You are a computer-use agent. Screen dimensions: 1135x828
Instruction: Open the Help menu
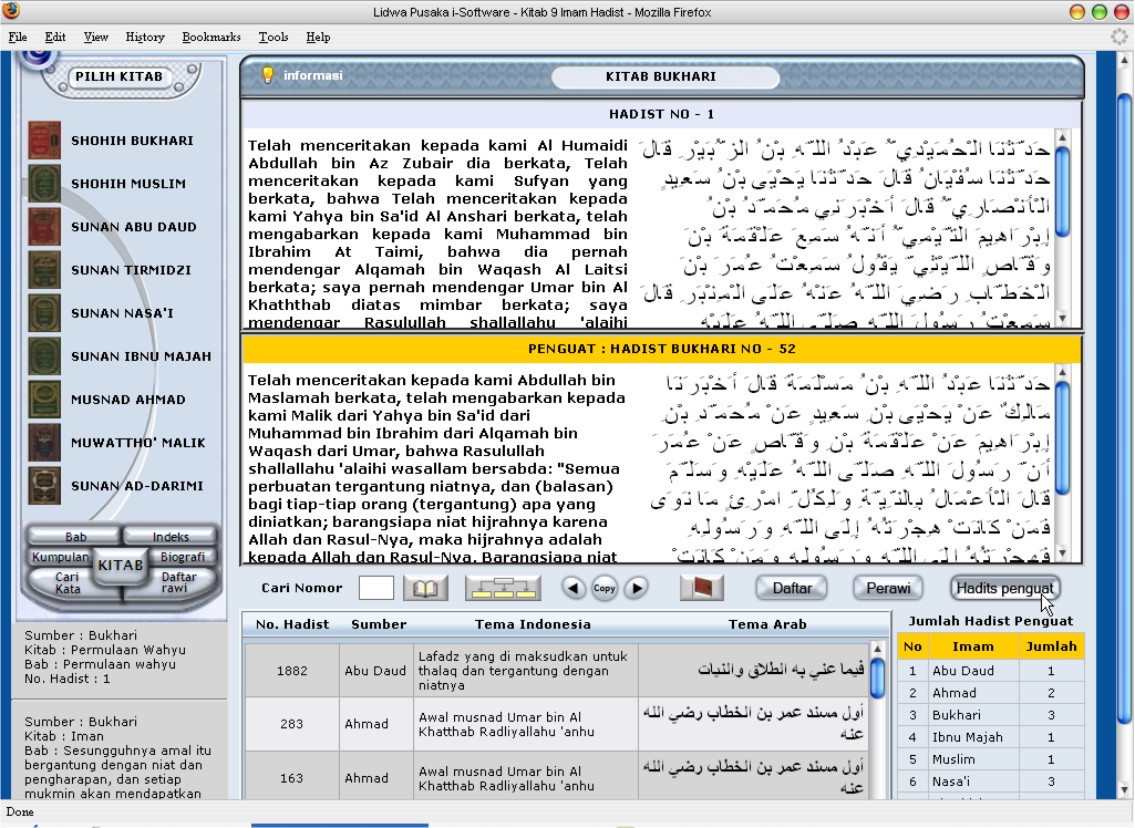tap(318, 37)
